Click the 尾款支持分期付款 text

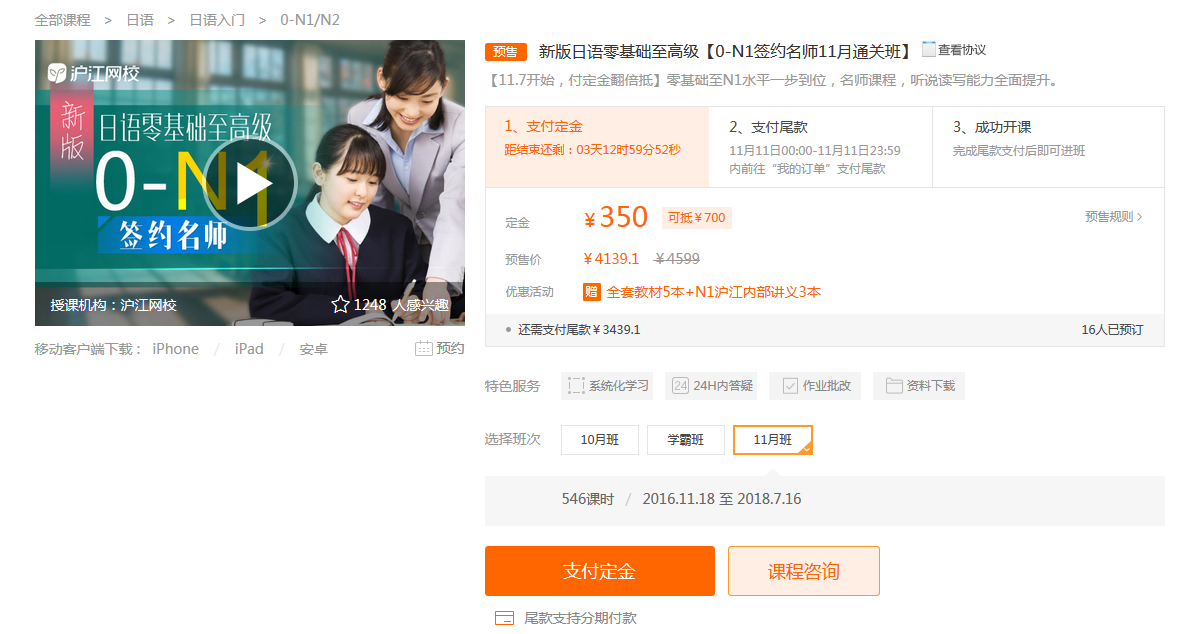pyautogui.click(x=580, y=618)
